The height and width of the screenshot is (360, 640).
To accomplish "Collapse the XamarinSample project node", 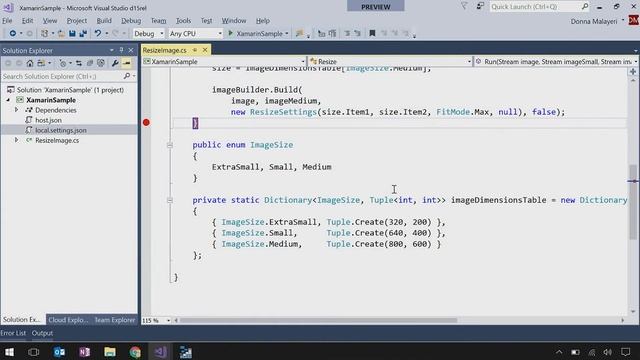I will click(x=8, y=100).
